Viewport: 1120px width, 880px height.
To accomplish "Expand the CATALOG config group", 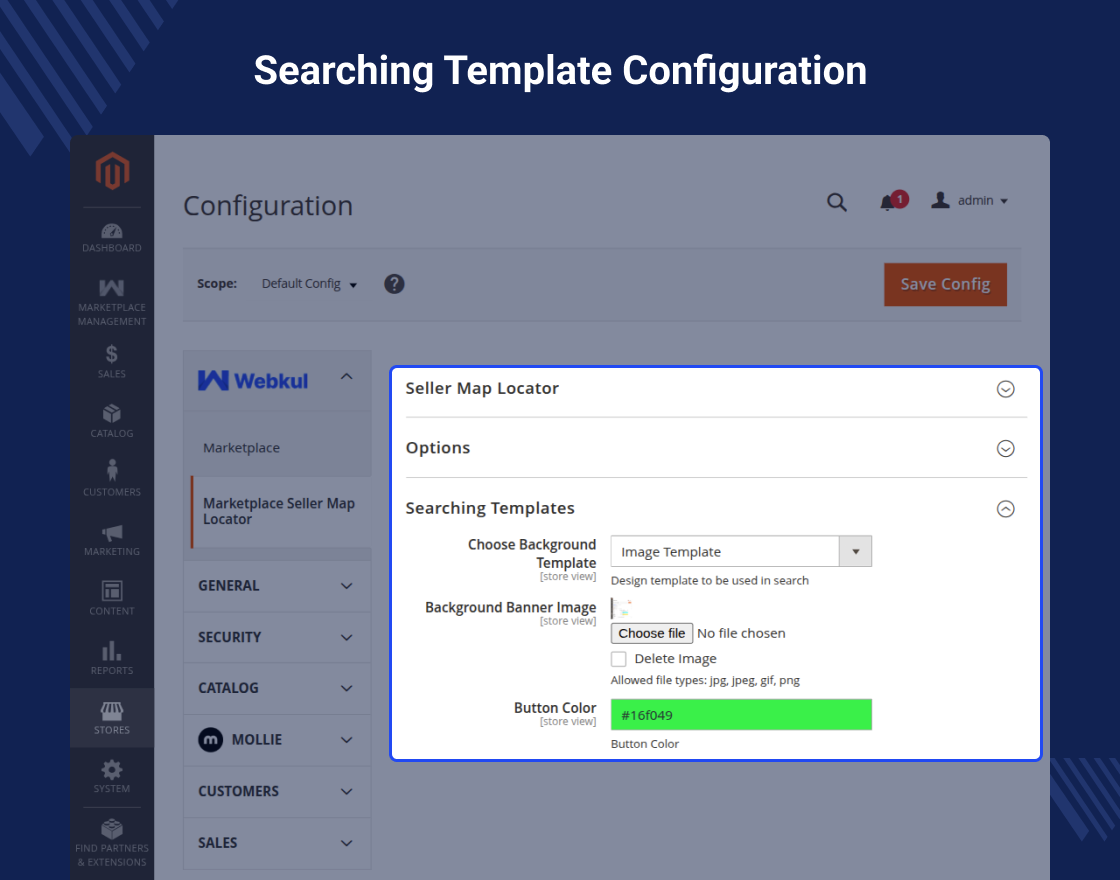I will (277, 689).
